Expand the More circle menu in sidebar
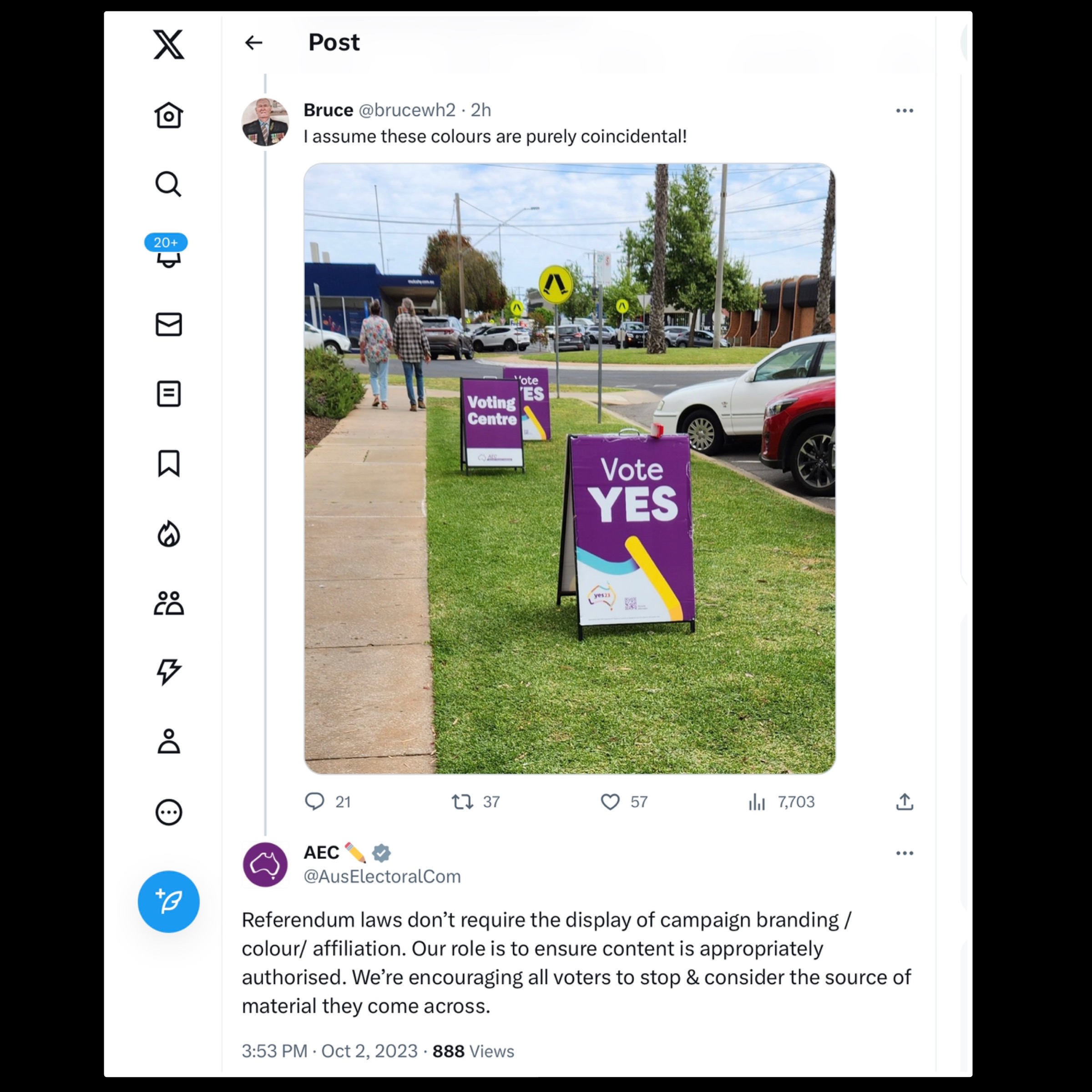The image size is (1092, 1092). 168,813
